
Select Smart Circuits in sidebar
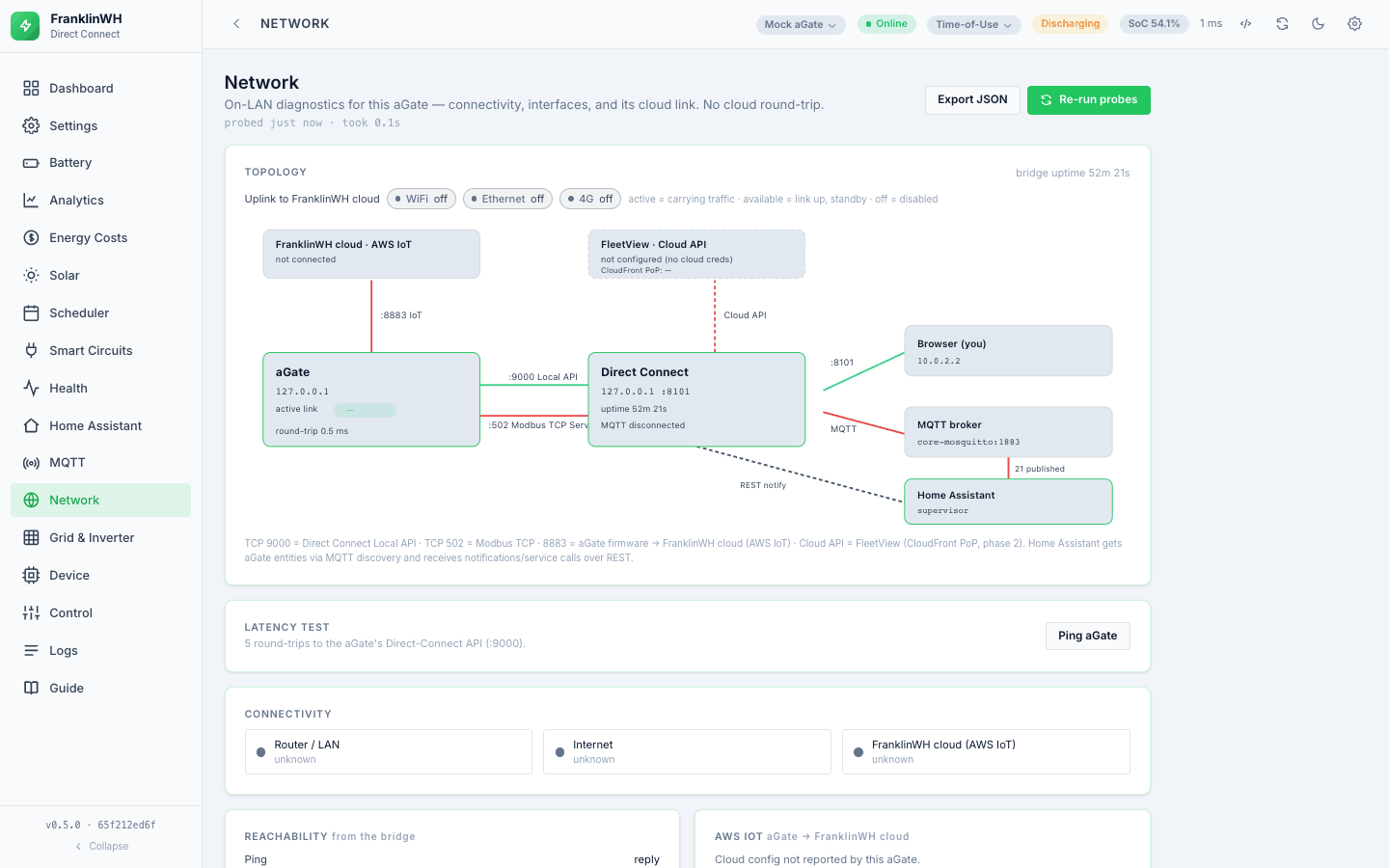pos(100,351)
